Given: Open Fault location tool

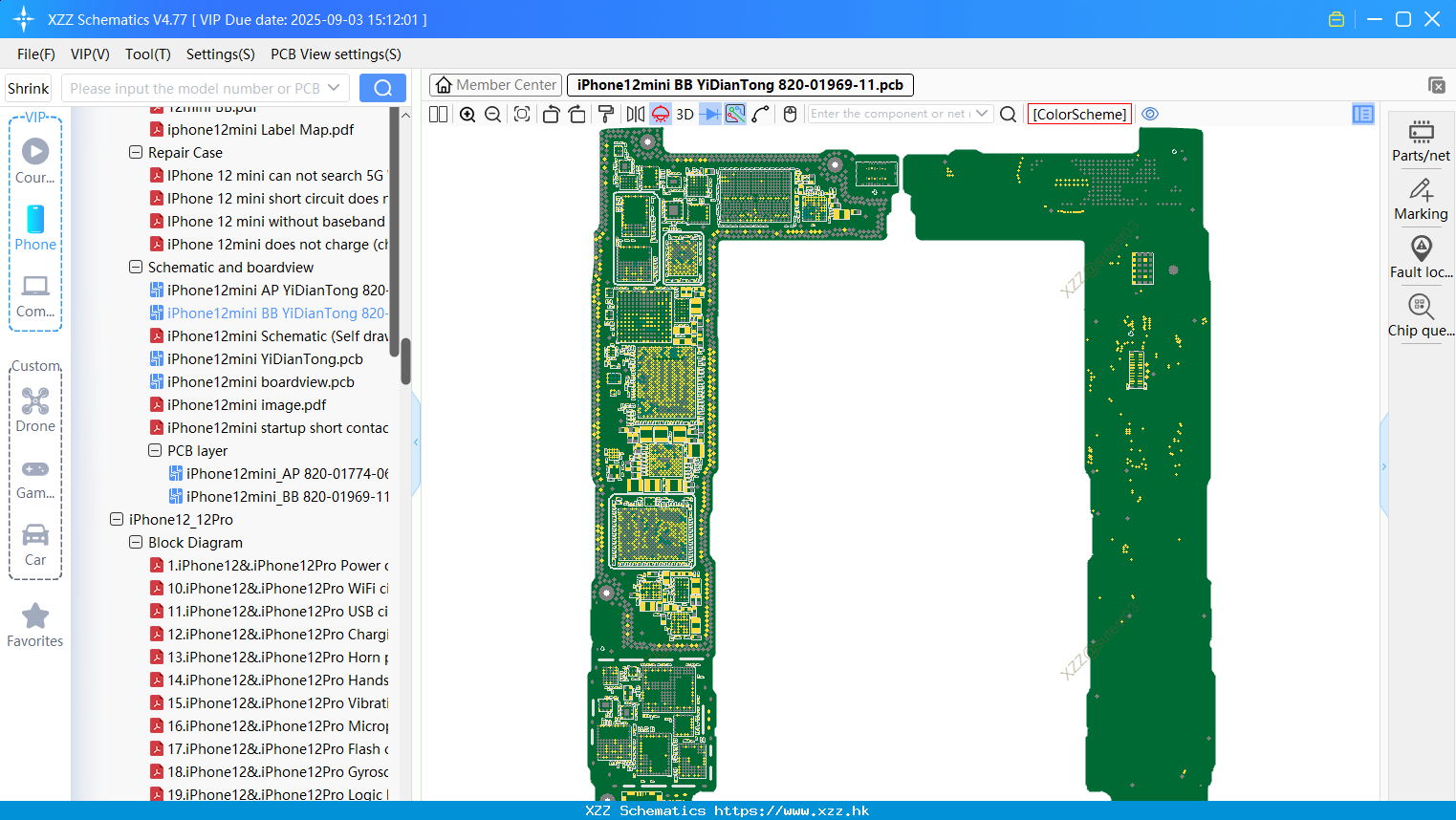Looking at the screenshot, I should 1421,258.
